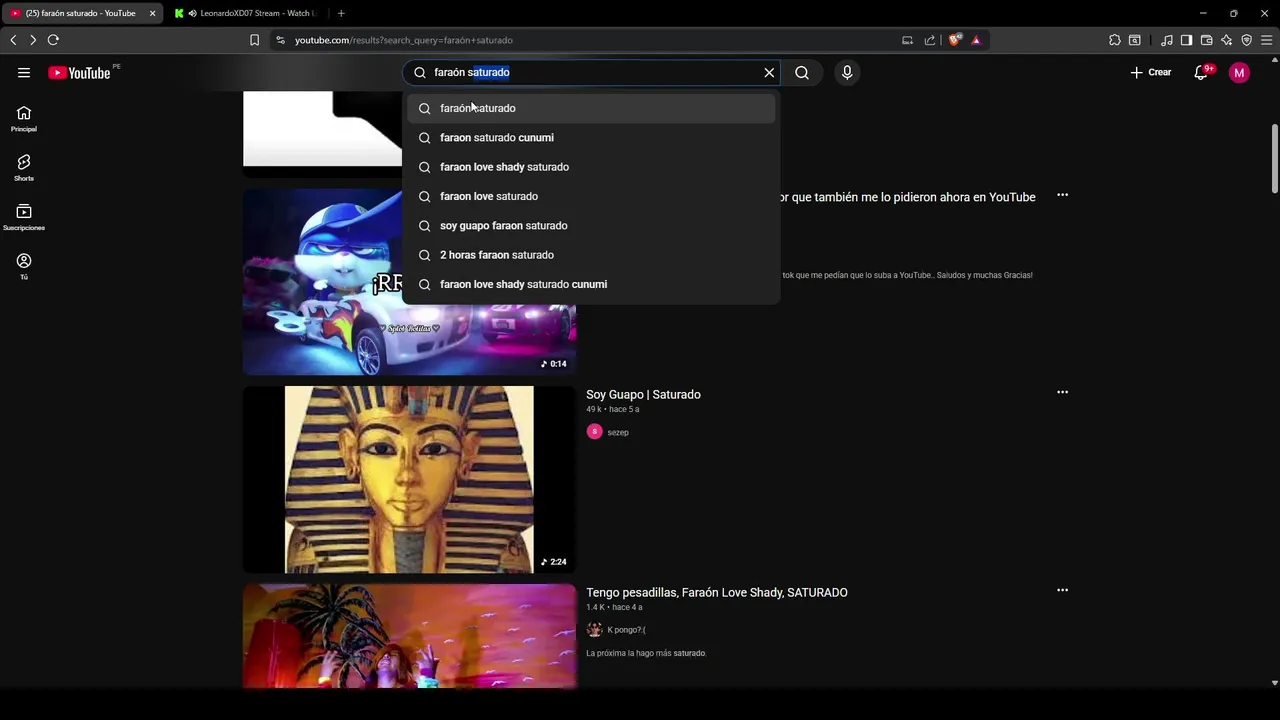Open the browser main menu
Viewport: 1280px width, 720px height.
pyautogui.click(x=1266, y=40)
